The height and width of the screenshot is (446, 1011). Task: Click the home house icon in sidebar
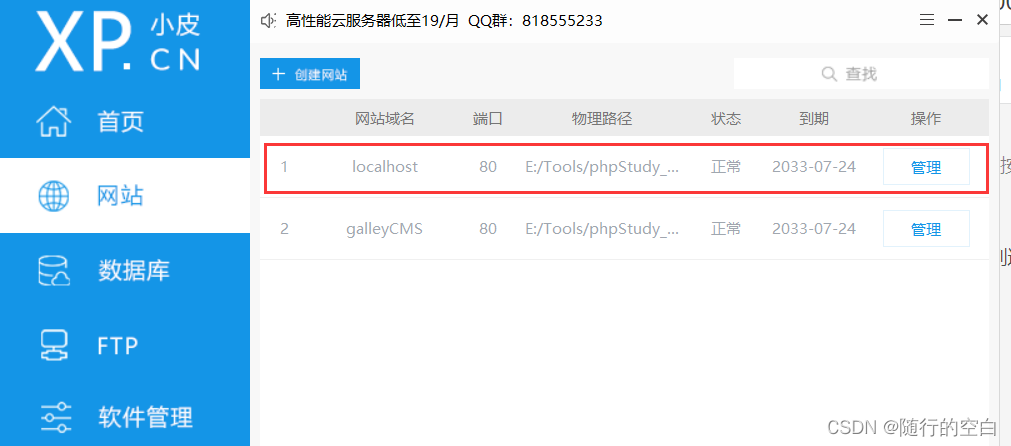point(54,122)
